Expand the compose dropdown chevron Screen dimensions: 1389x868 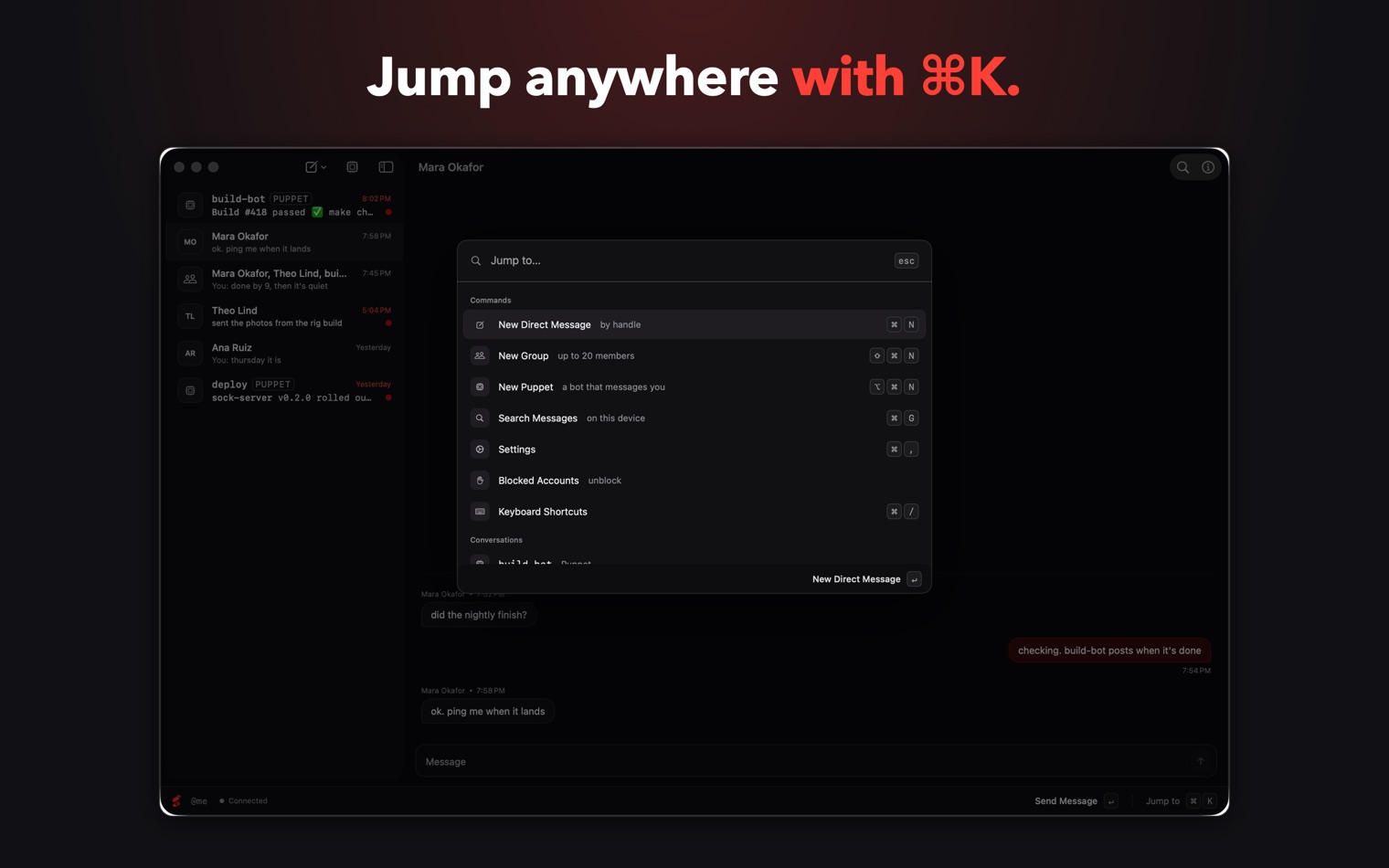(x=323, y=167)
